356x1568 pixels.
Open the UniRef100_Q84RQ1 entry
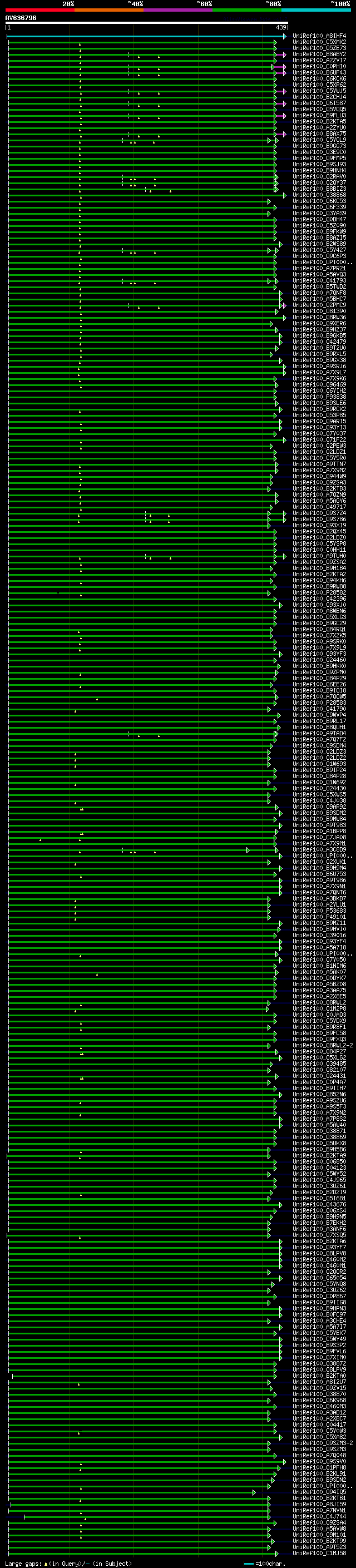319,630
